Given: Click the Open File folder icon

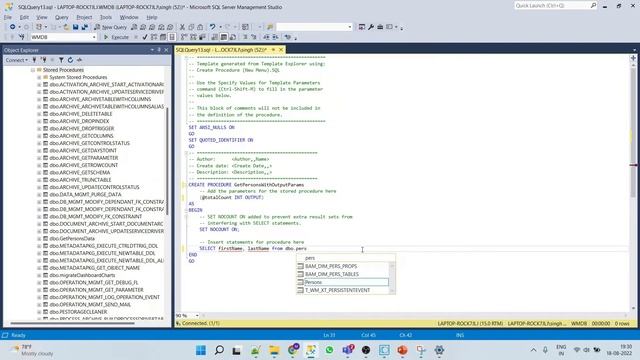Looking at the screenshot, I should click(66, 27).
